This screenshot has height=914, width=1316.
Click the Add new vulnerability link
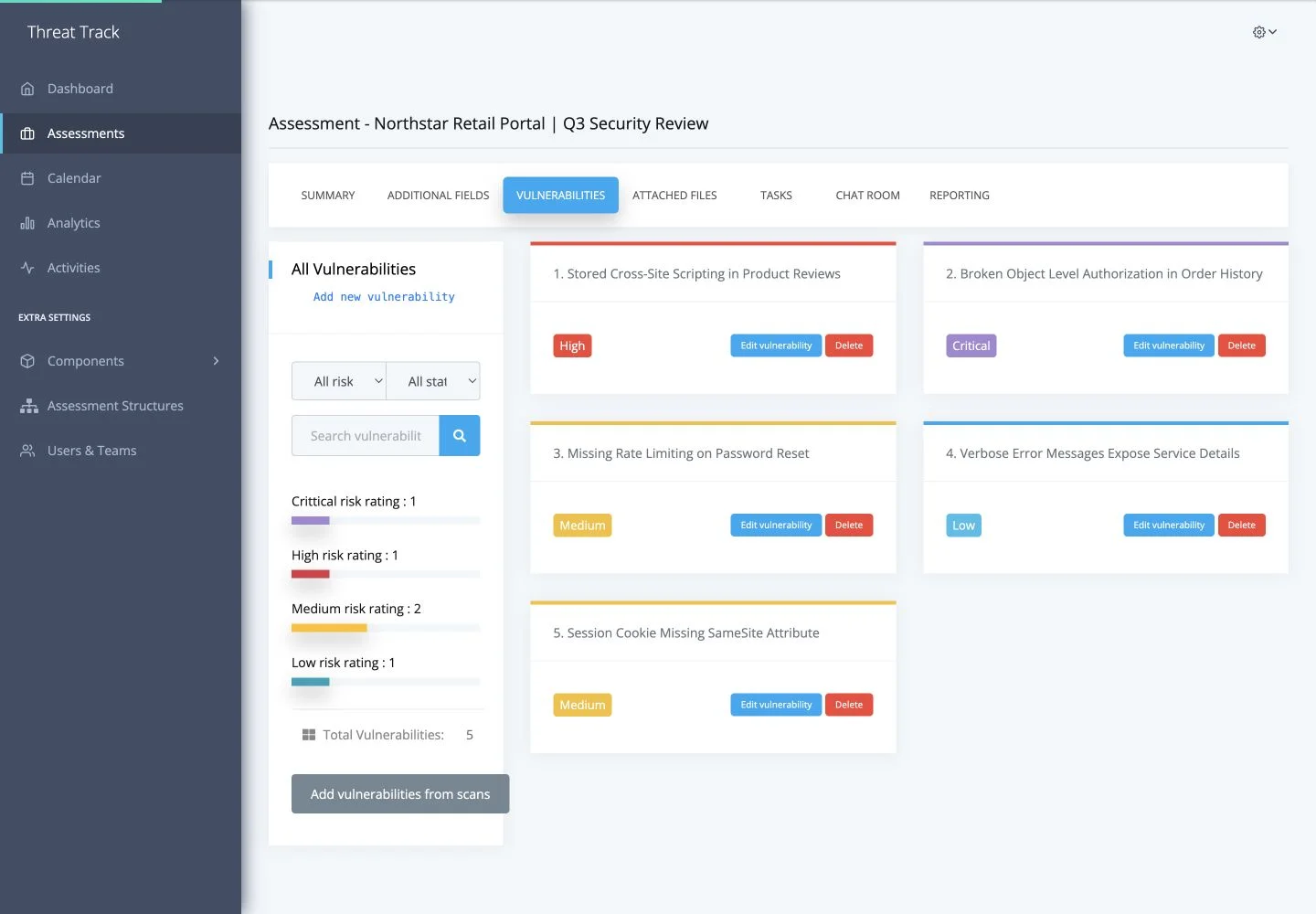tap(384, 297)
